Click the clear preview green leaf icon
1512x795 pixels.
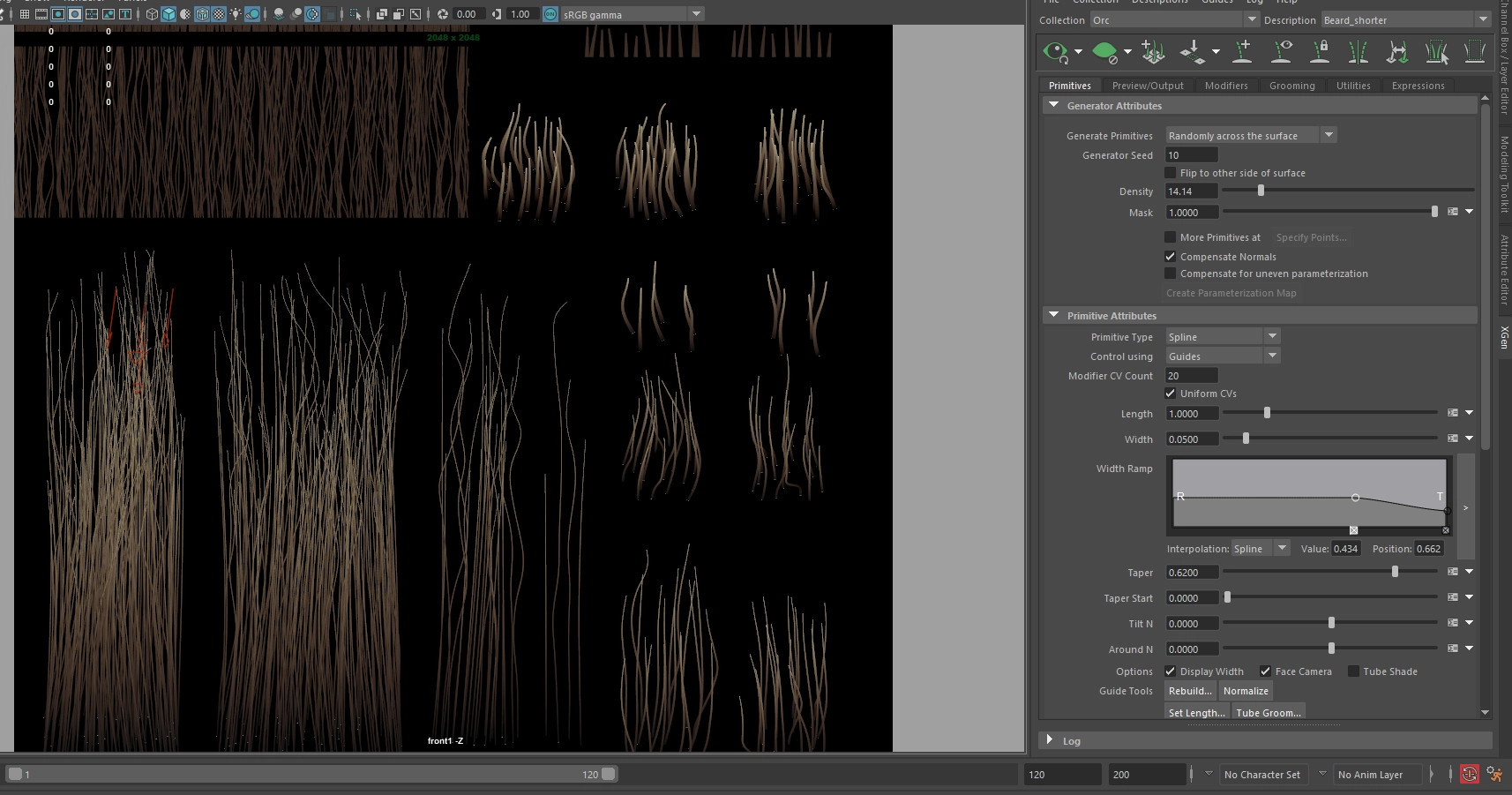coord(1104,52)
